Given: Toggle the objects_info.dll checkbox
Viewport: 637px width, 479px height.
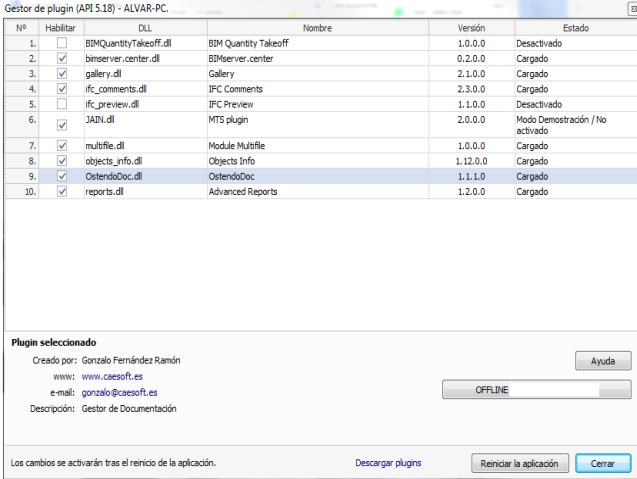Looking at the screenshot, I should click(62, 161).
